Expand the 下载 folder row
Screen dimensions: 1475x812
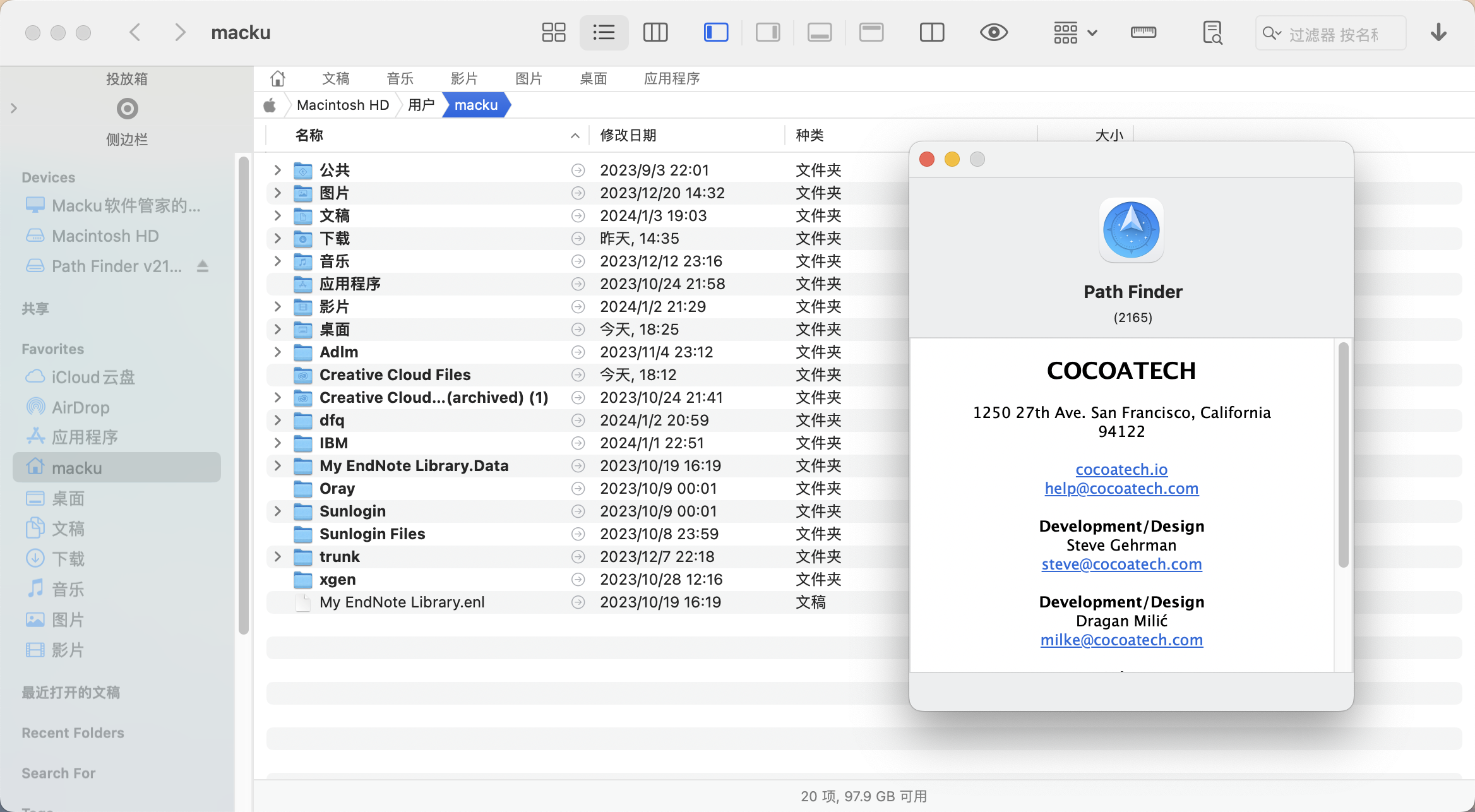277,238
